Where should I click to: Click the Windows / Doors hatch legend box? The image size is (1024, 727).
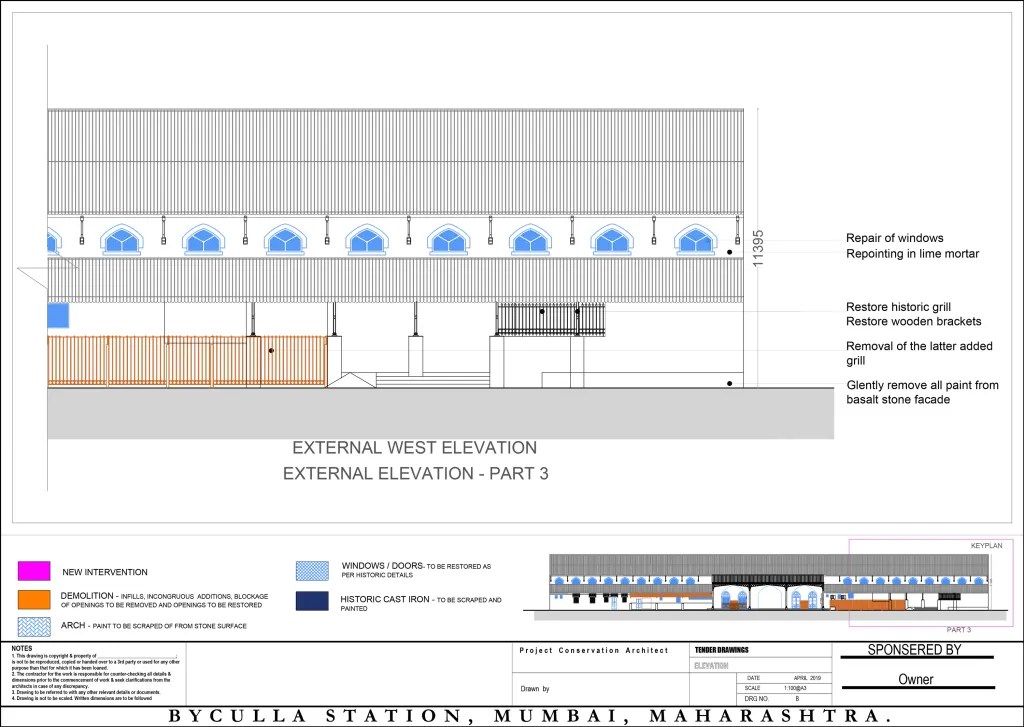(x=312, y=571)
